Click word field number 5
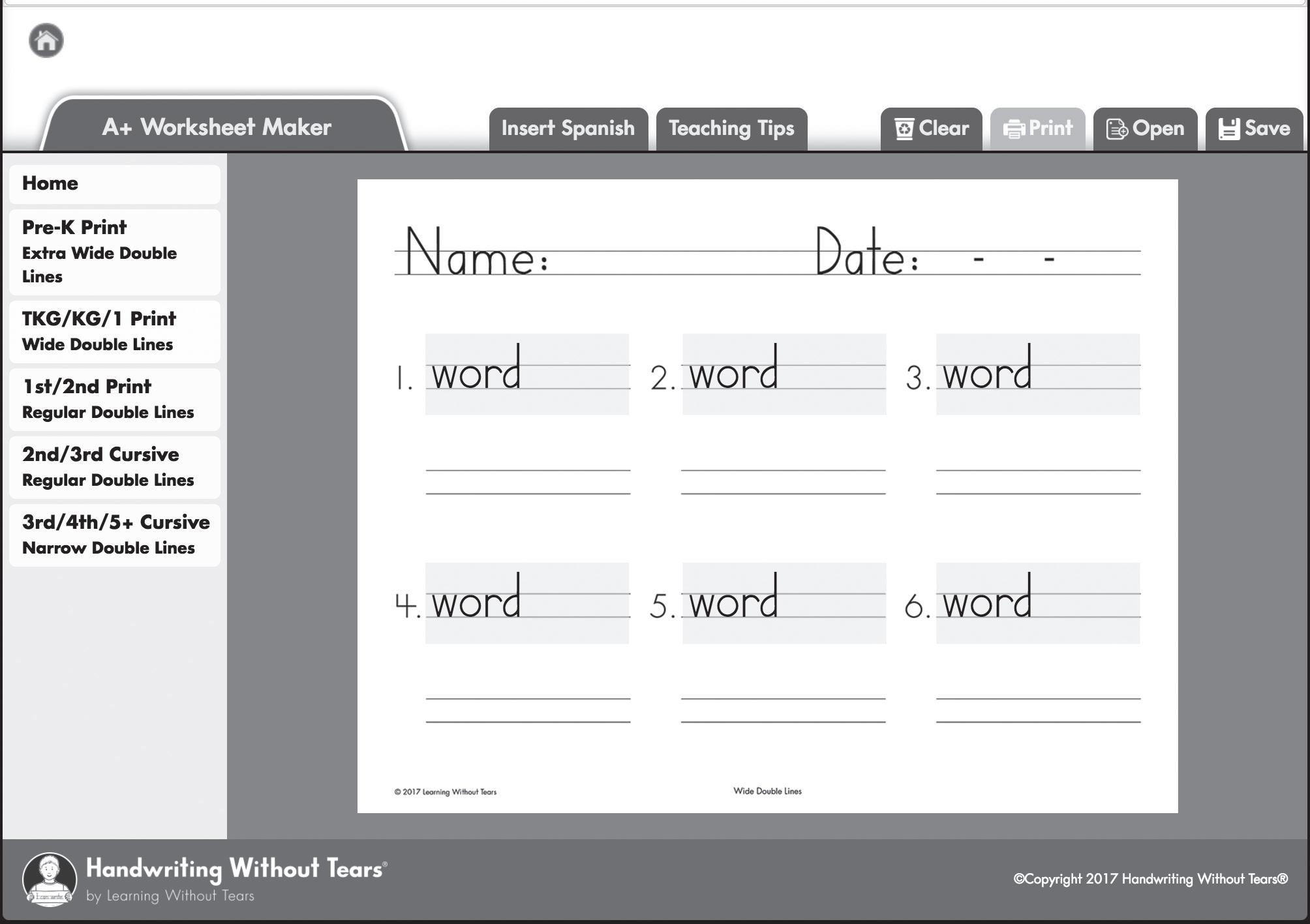The image size is (1310, 924). pyautogui.click(x=784, y=603)
